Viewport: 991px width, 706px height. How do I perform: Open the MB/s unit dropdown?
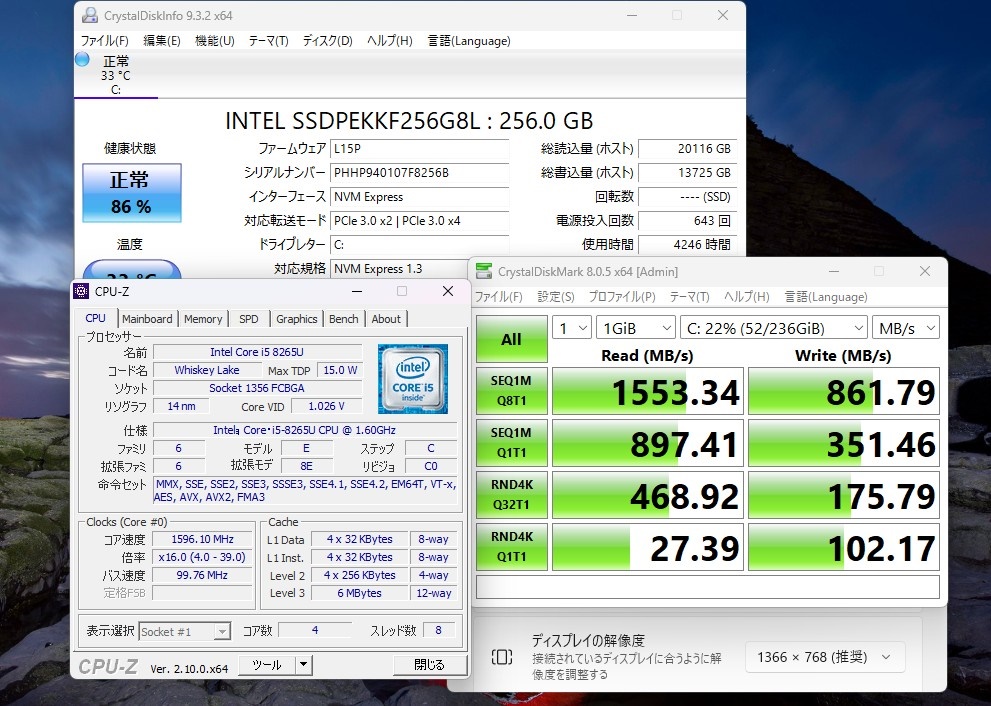906,328
